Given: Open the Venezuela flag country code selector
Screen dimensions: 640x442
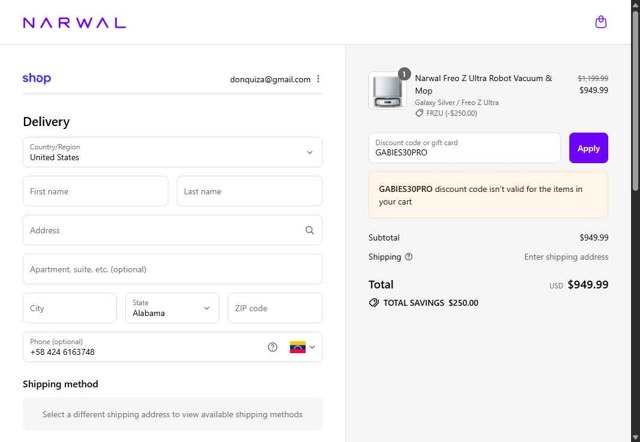Looking at the screenshot, I should pos(302,347).
